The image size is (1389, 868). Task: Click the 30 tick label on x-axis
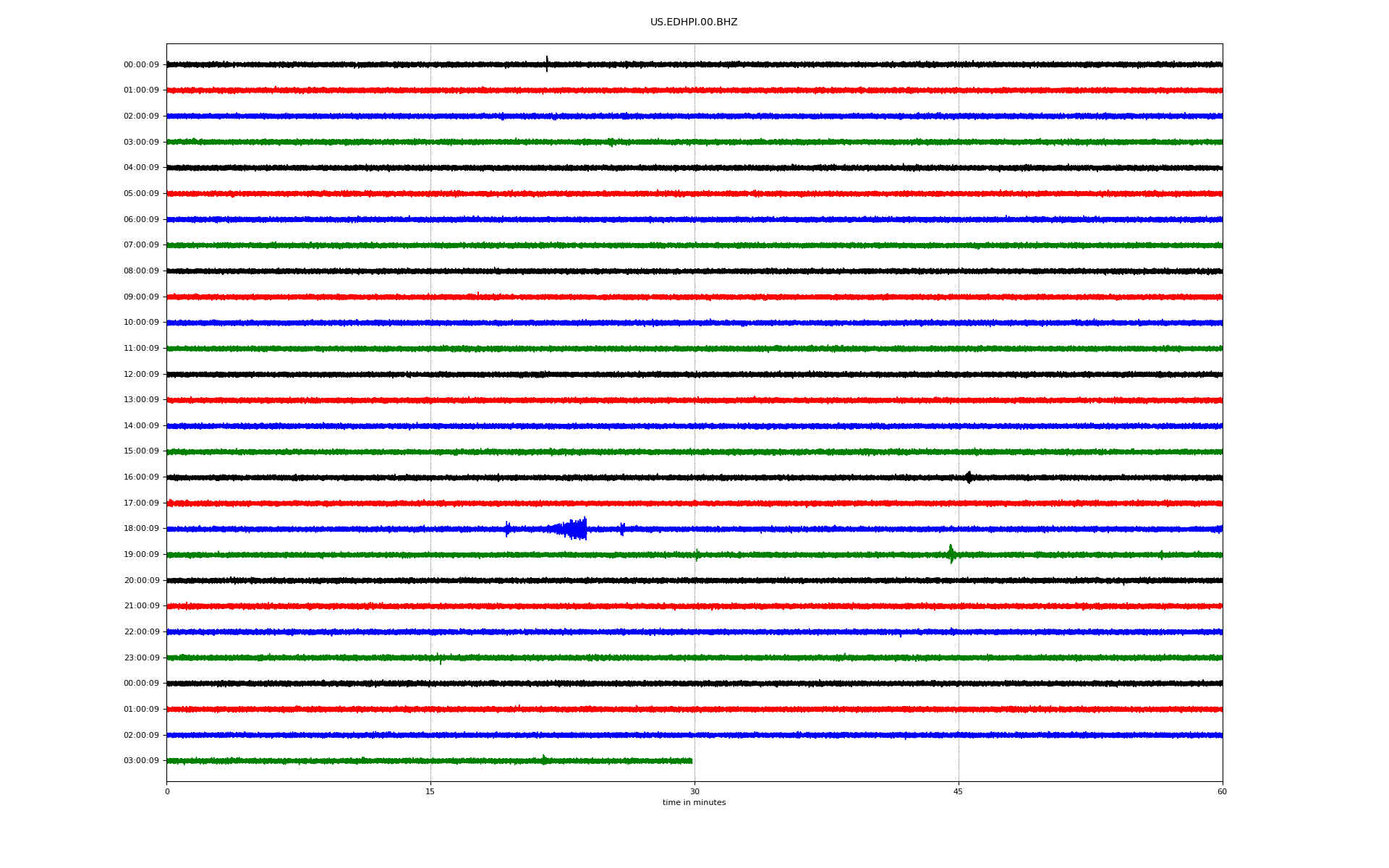pos(694,792)
